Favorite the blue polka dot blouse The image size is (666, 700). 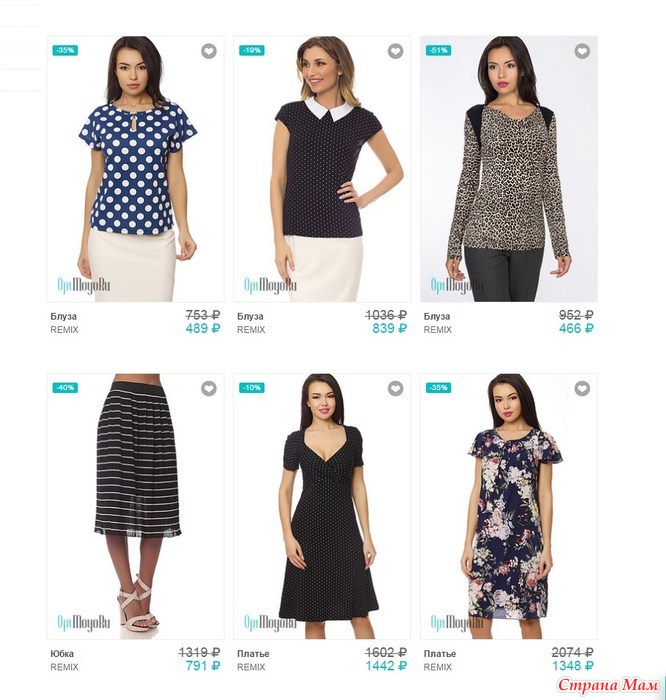[x=208, y=51]
